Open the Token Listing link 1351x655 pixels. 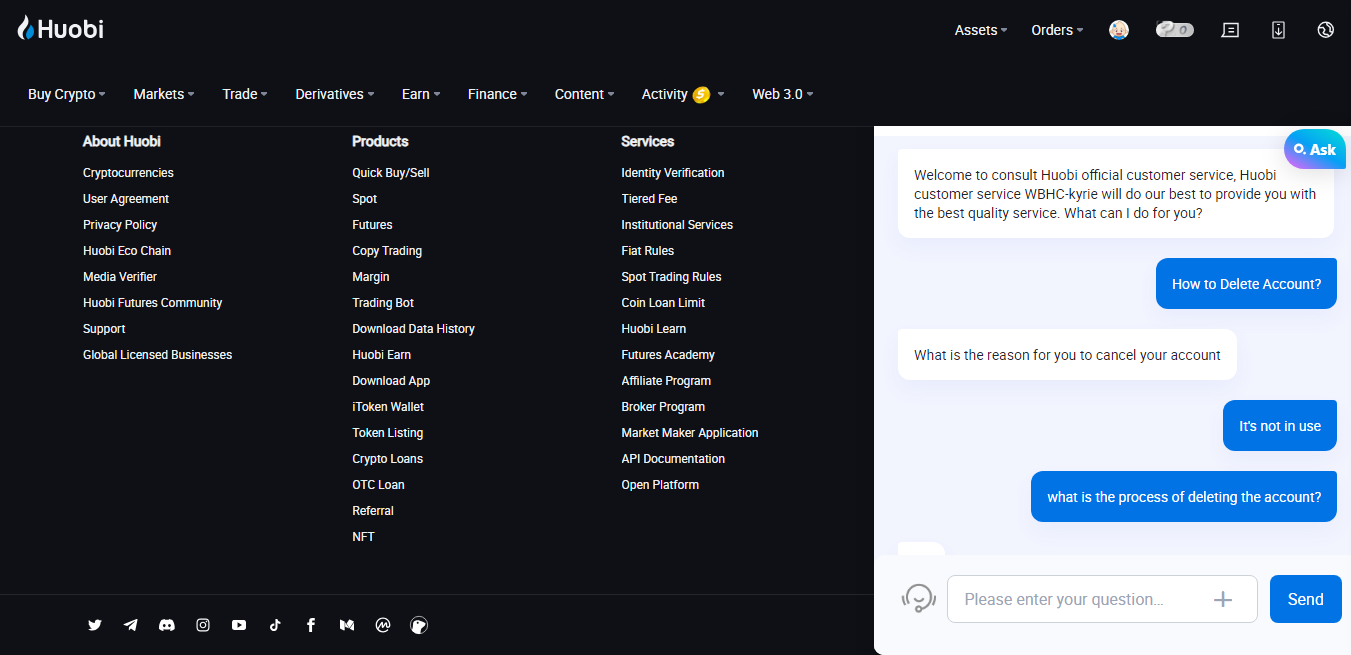click(388, 433)
